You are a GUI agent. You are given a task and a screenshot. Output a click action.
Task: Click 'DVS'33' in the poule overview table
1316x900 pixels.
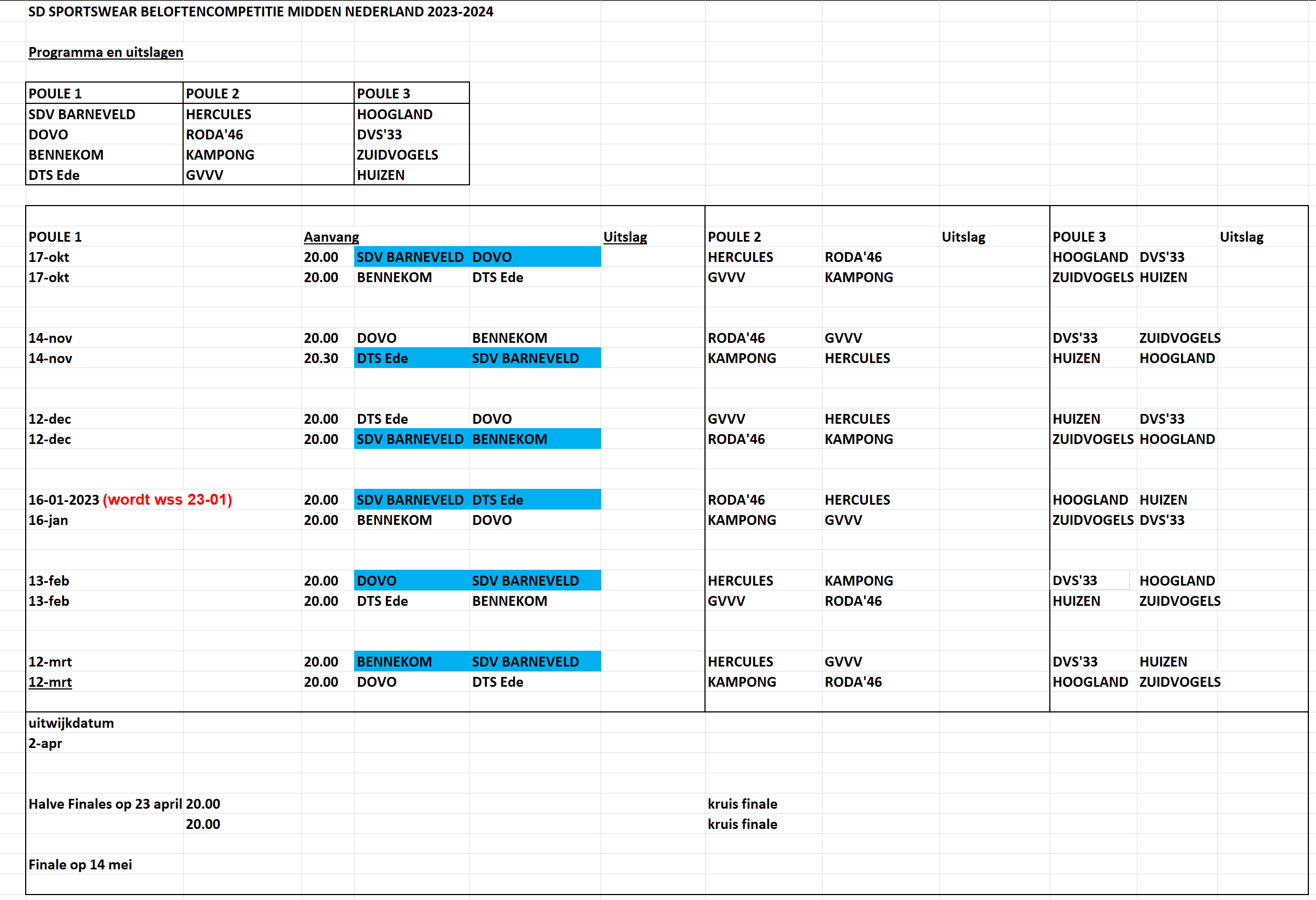[x=379, y=135]
